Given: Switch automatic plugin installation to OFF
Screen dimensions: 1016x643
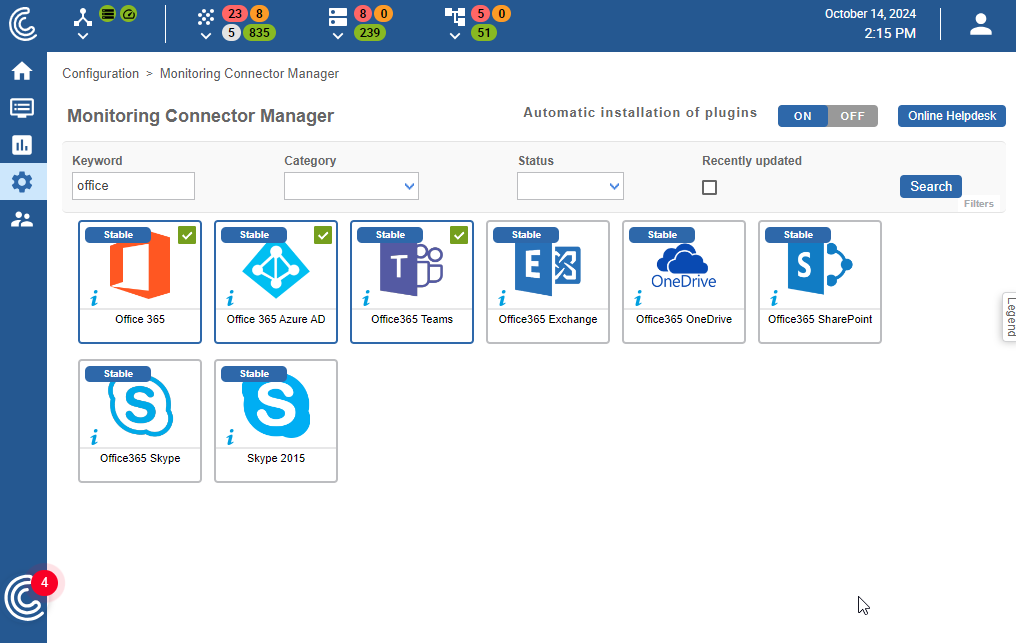Looking at the screenshot, I should click(x=852, y=116).
